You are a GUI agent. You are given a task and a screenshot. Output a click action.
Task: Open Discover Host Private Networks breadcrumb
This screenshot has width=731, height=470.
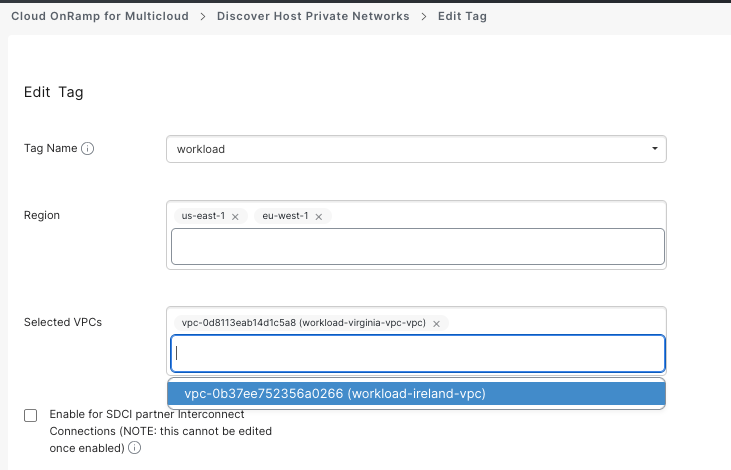coord(313,17)
